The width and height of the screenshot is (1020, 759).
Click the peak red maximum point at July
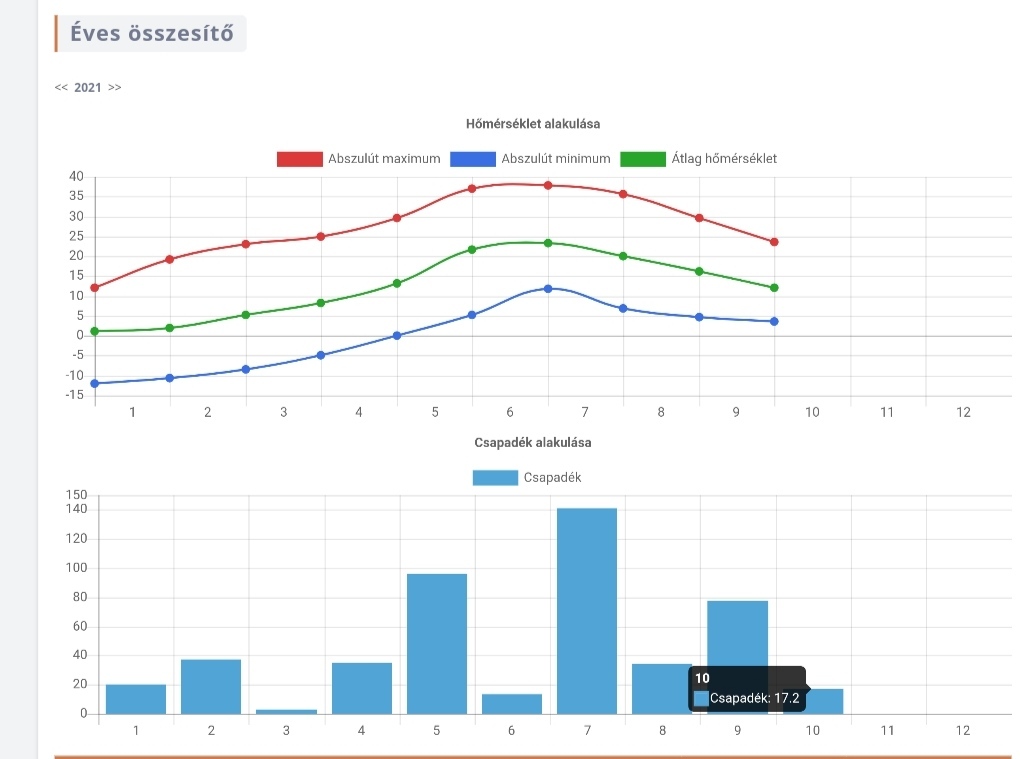(x=548, y=185)
